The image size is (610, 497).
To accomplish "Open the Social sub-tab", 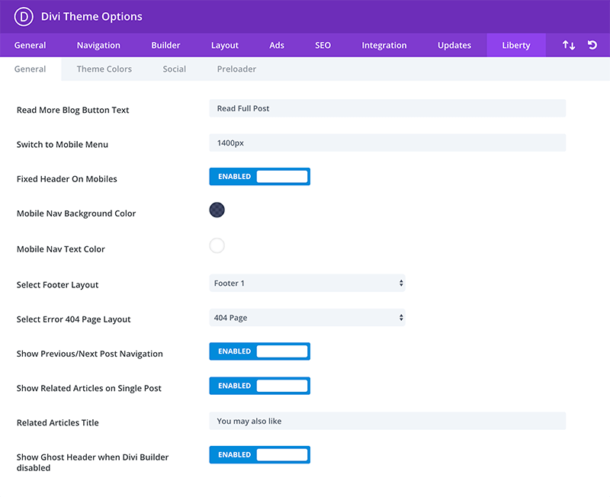I will click(x=174, y=69).
